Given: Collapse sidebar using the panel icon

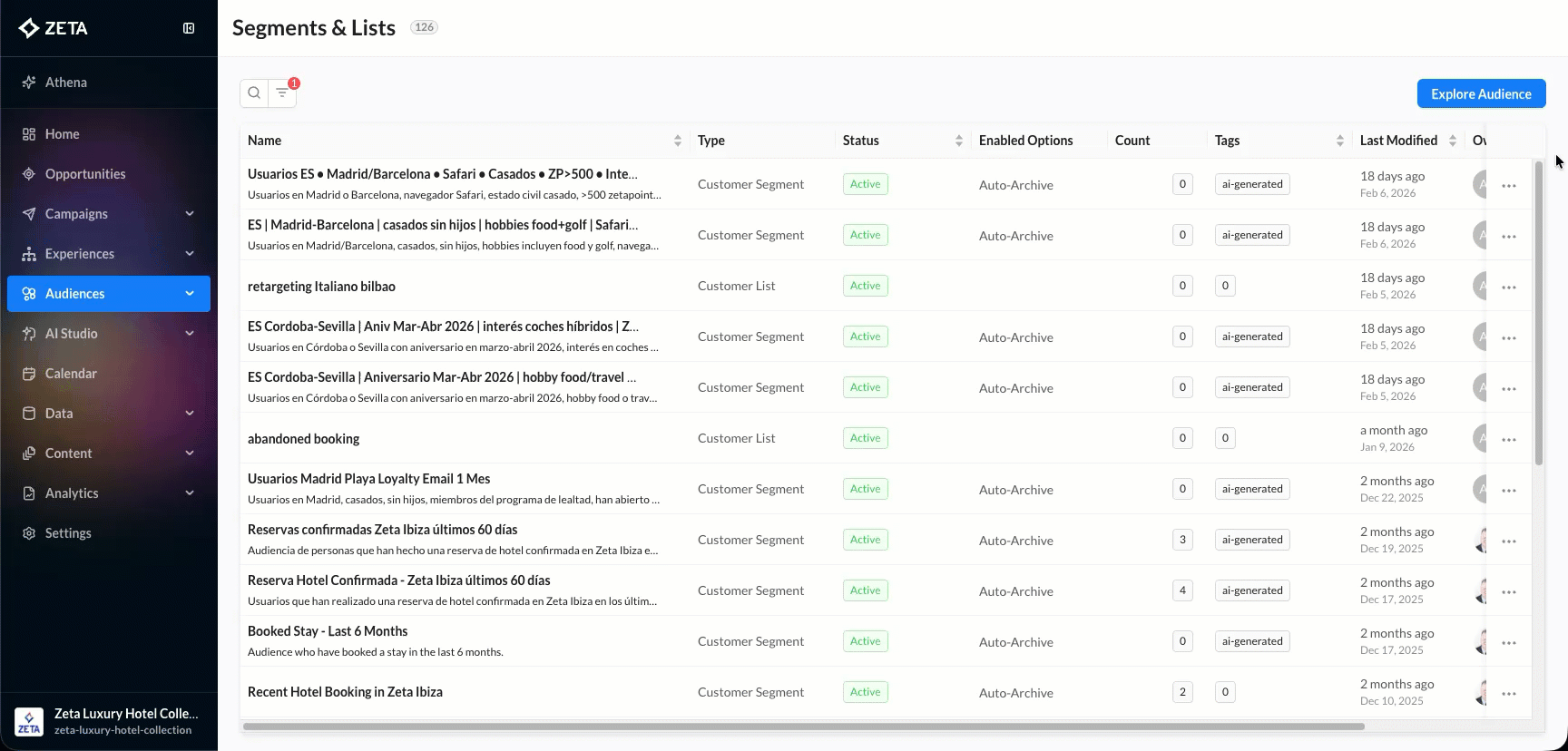Looking at the screenshot, I should [189, 28].
